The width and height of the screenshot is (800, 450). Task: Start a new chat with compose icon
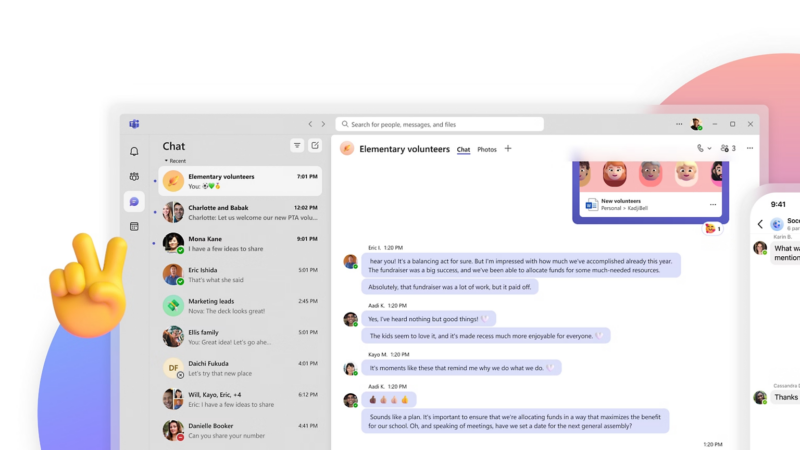click(315, 146)
